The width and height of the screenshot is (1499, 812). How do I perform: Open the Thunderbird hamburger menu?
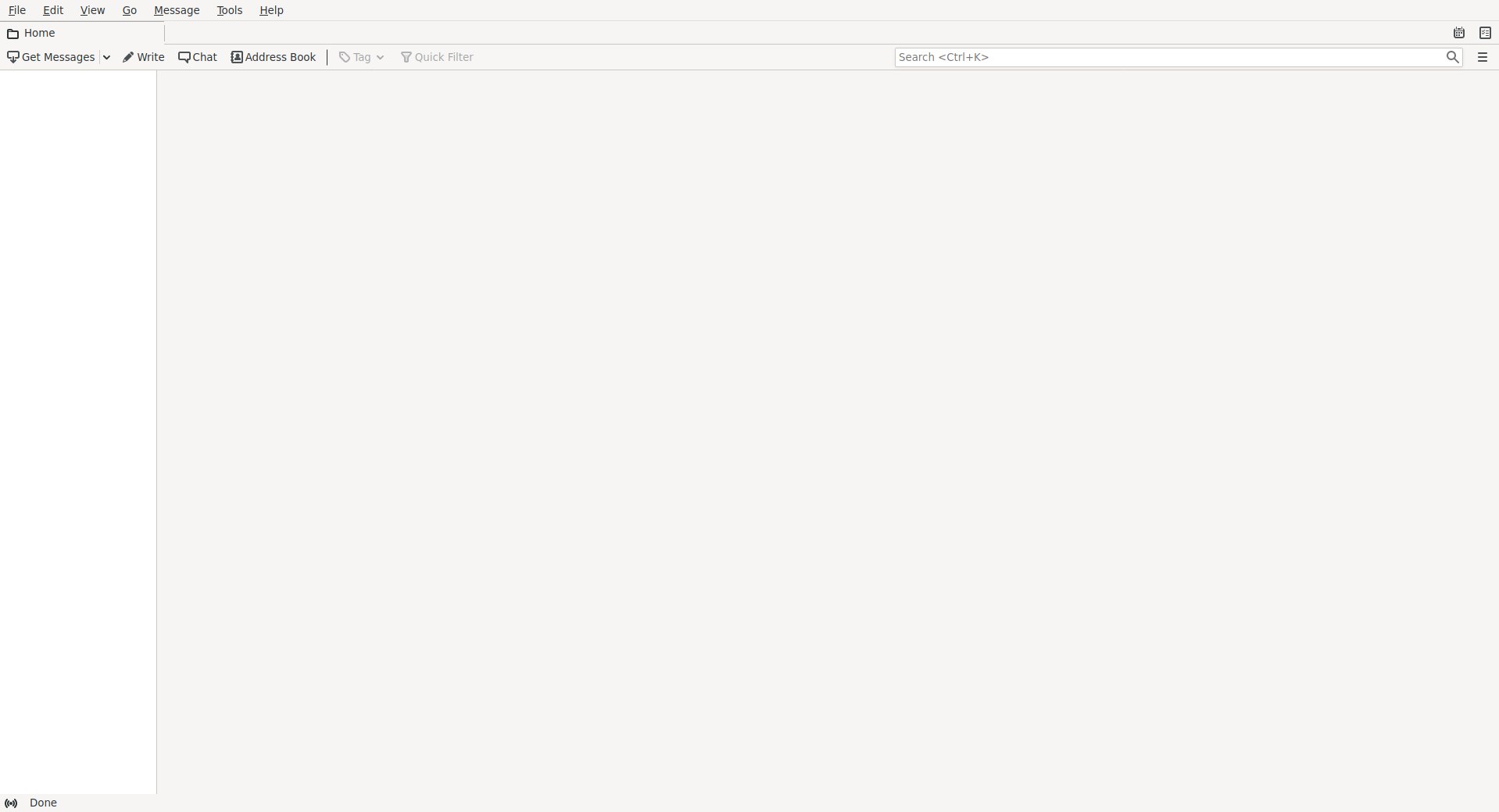click(x=1482, y=57)
